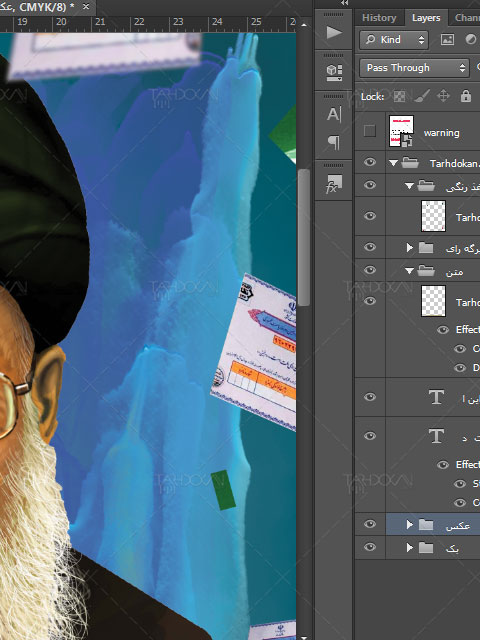
Task: Open the 3D Properties panel cube icon
Action: point(334,73)
